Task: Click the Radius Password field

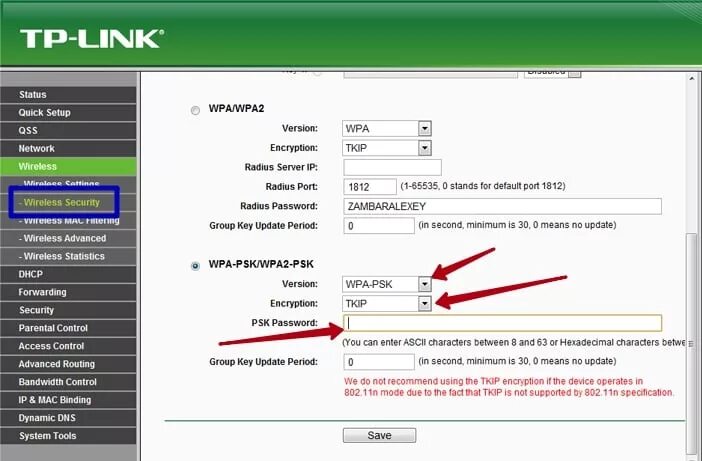Action: click(502, 206)
